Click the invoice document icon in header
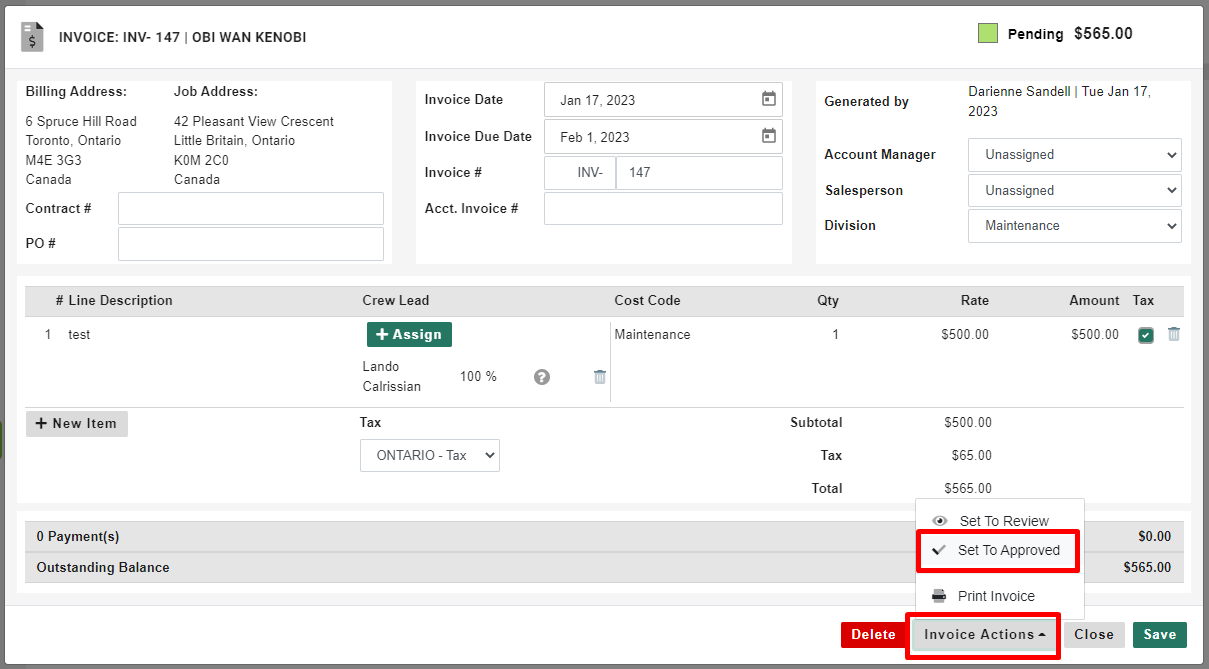1209x669 pixels. coord(33,37)
